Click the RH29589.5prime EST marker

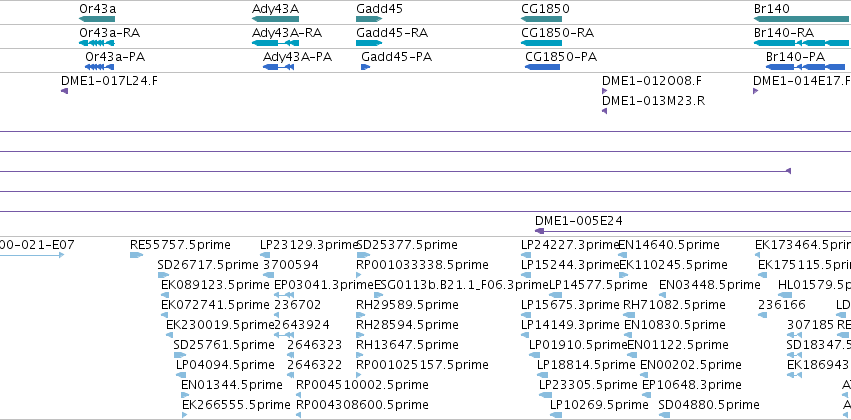coord(359,315)
